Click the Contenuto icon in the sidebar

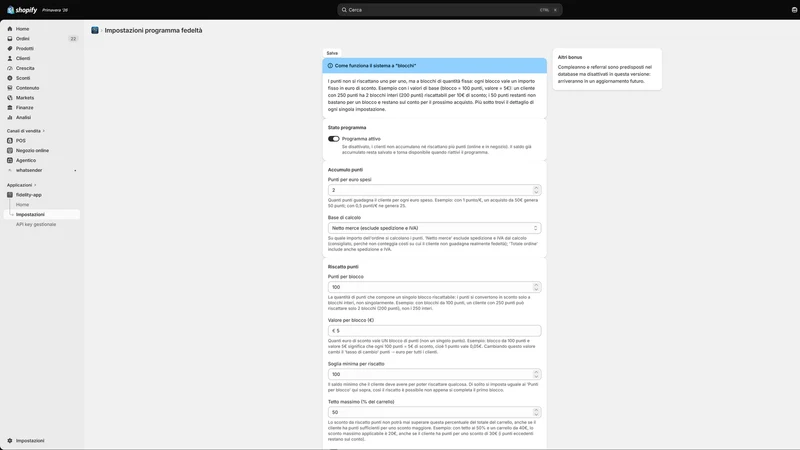click(x=10, y=88)
